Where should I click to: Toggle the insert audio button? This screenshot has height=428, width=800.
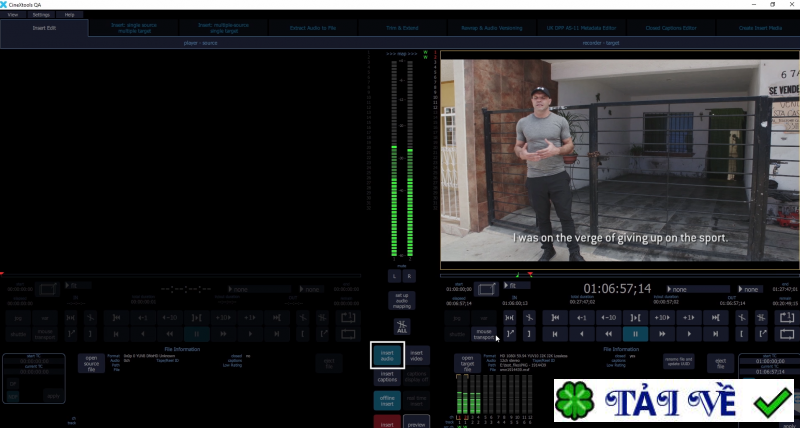coord(387,355)
